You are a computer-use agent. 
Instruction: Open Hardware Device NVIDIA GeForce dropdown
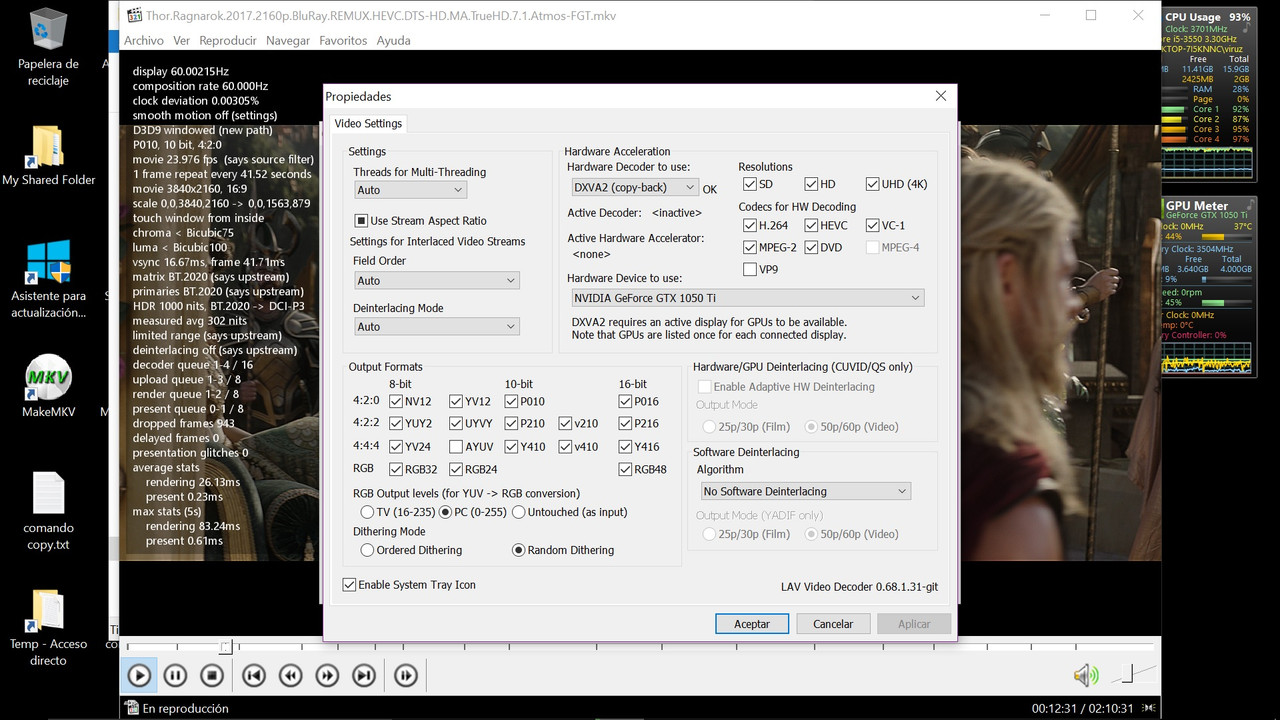point(746,298)
